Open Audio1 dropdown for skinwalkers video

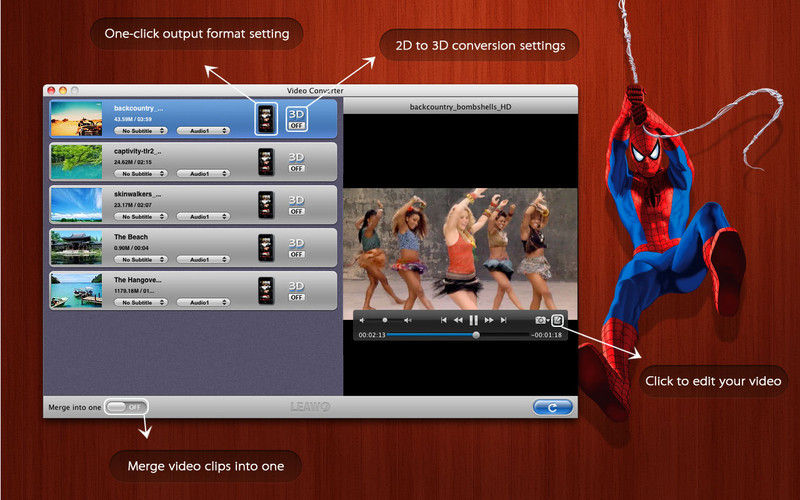point(203,216)
